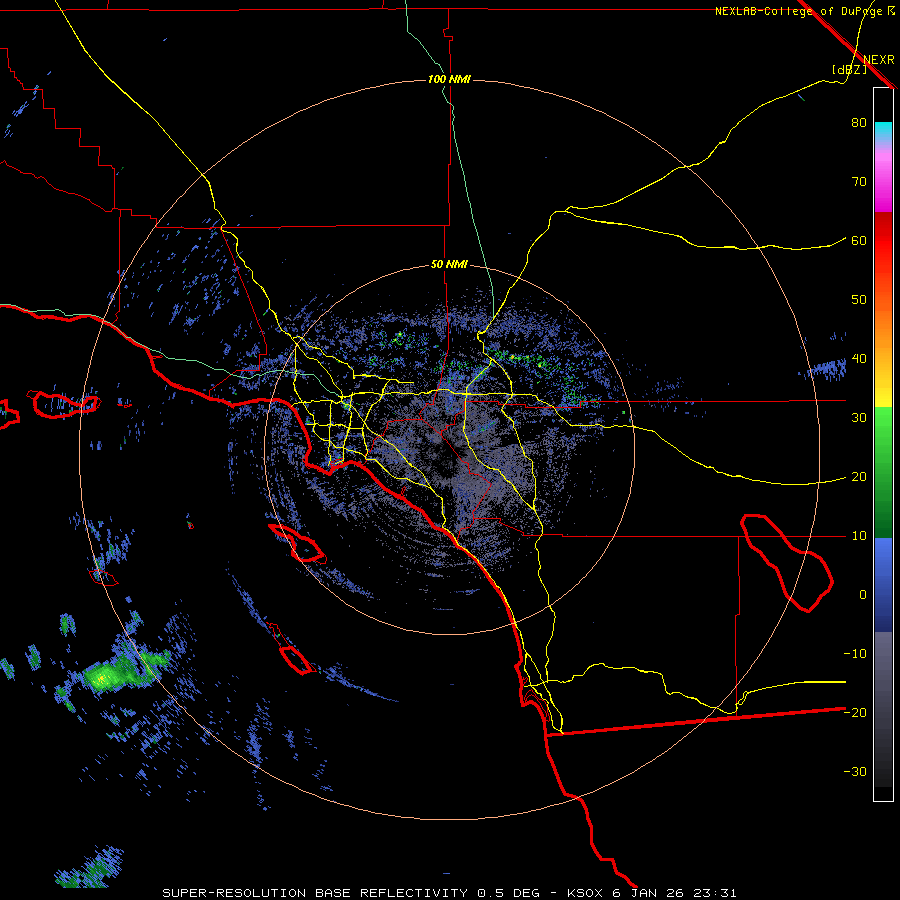Click the 80 value on the dBZ scale
This screenshot has width=900, height=900.
[x=859, y=123]
